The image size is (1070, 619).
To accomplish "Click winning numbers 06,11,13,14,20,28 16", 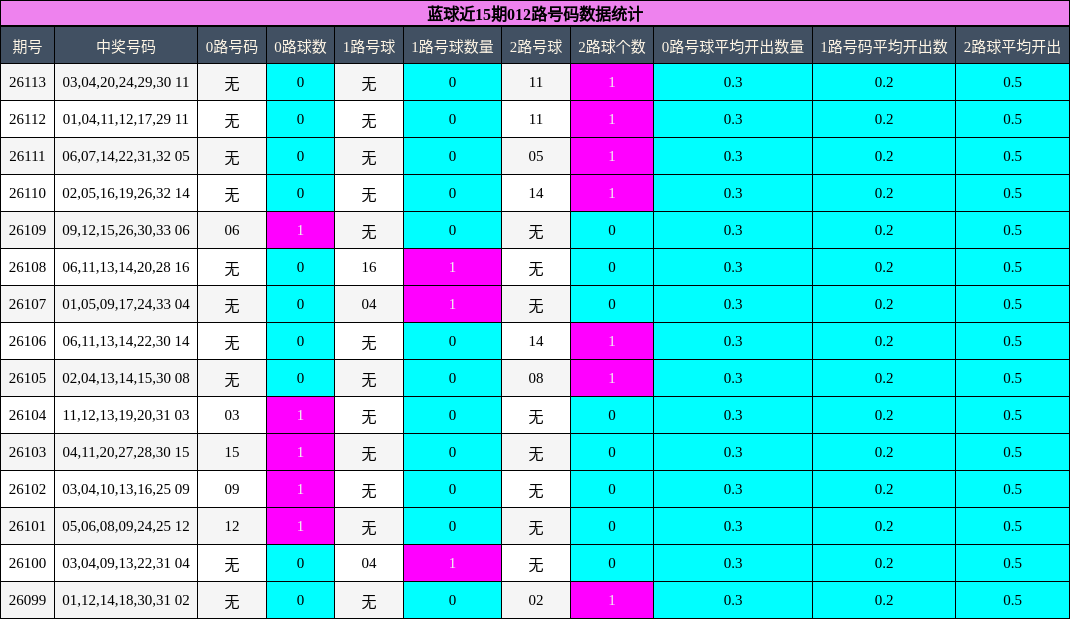I will coord(126,267).
